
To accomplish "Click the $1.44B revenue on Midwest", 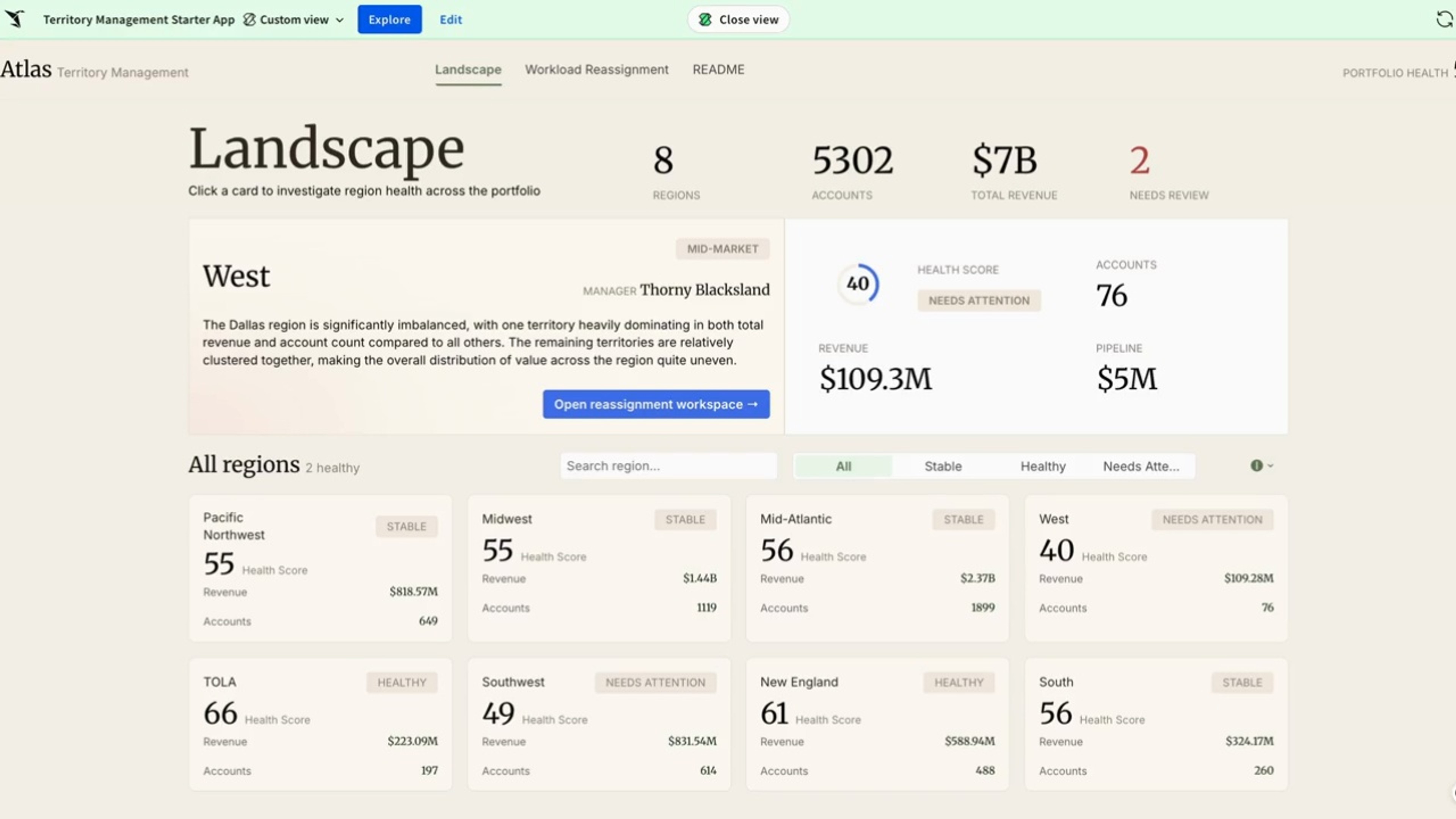I will point(700,577).
